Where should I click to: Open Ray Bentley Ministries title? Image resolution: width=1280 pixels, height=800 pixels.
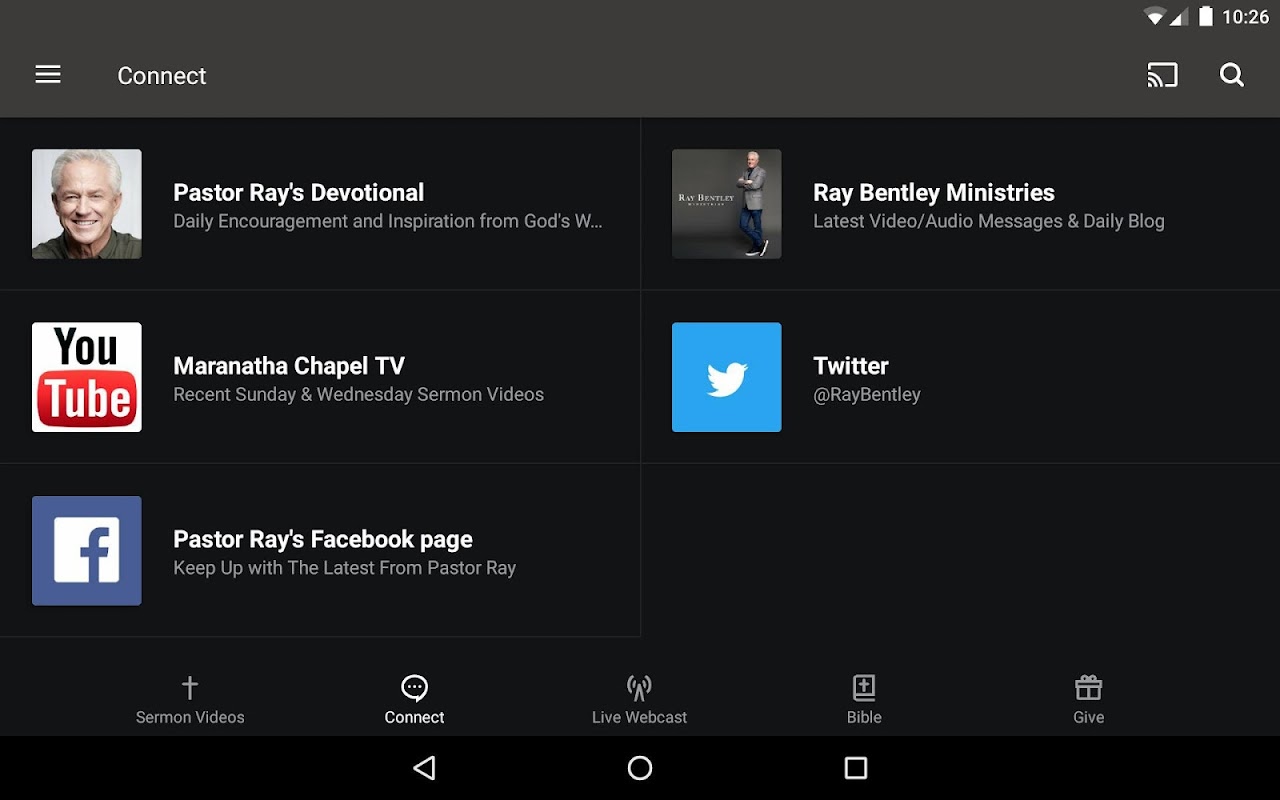934,192
